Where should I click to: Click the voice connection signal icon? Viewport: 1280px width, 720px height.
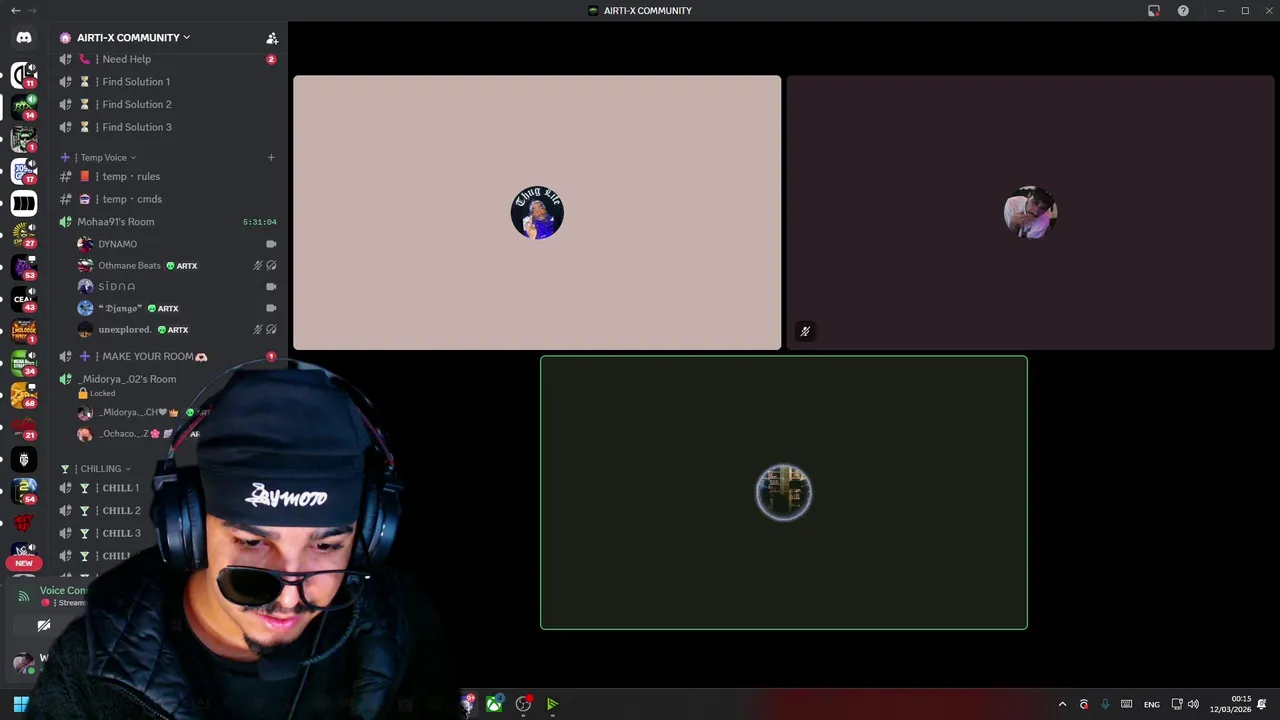point(24,597)
